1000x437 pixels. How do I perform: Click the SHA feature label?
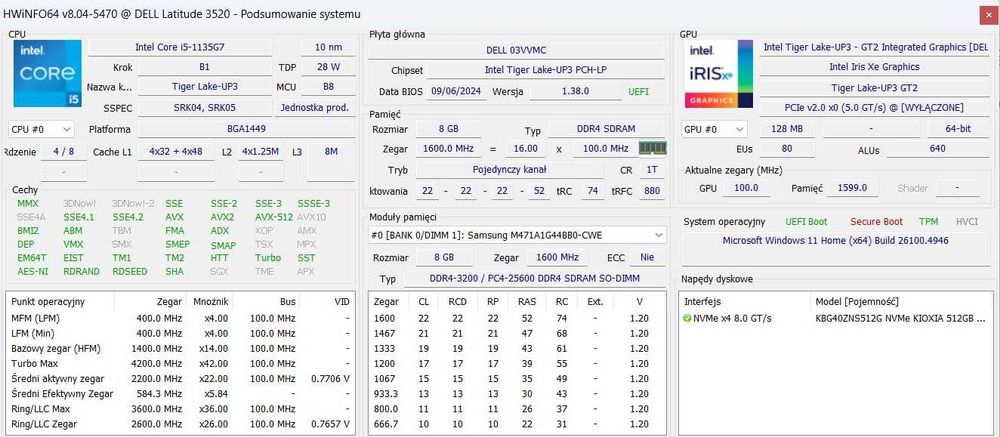174,271
